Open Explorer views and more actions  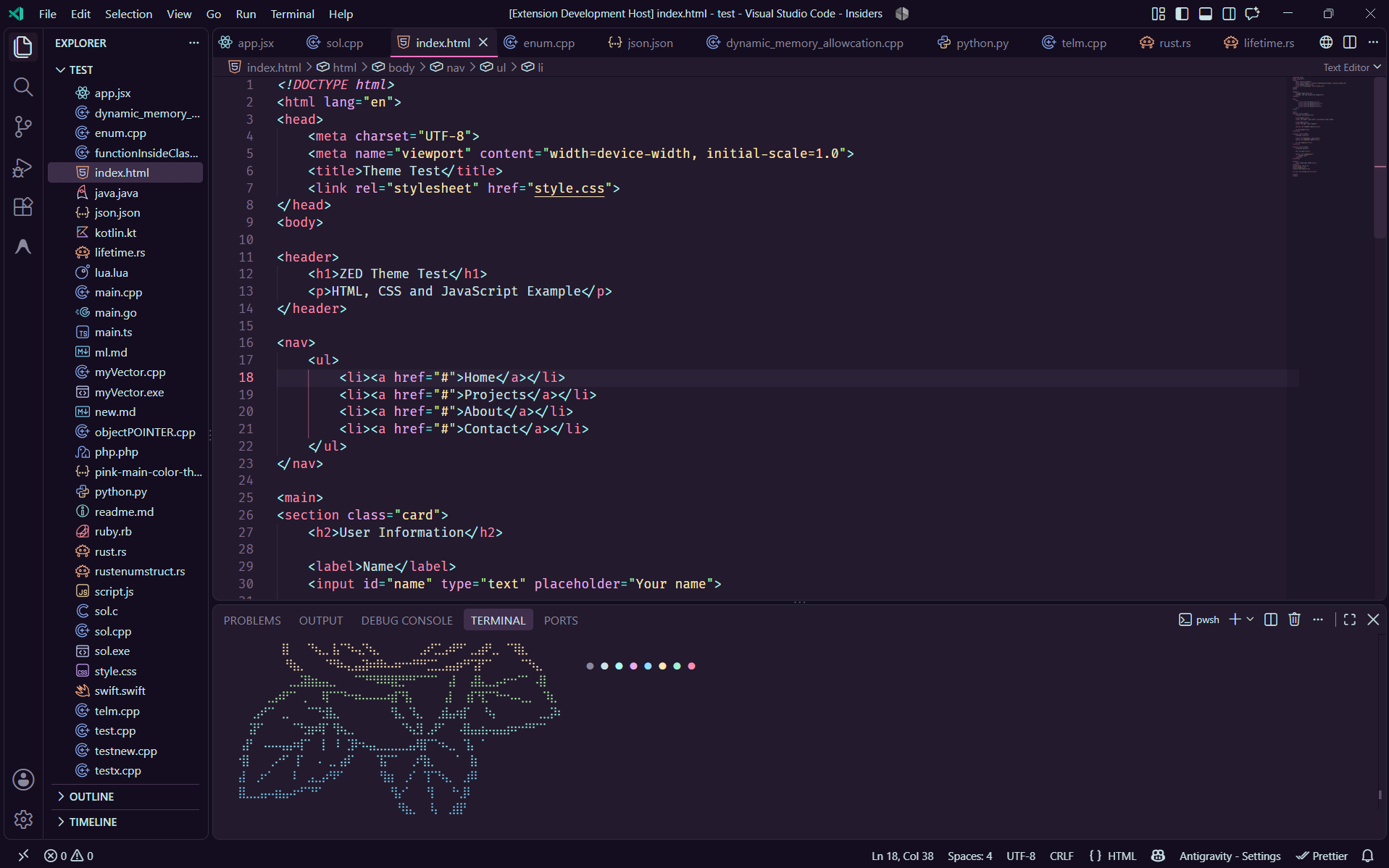click(x=193, y=43)
